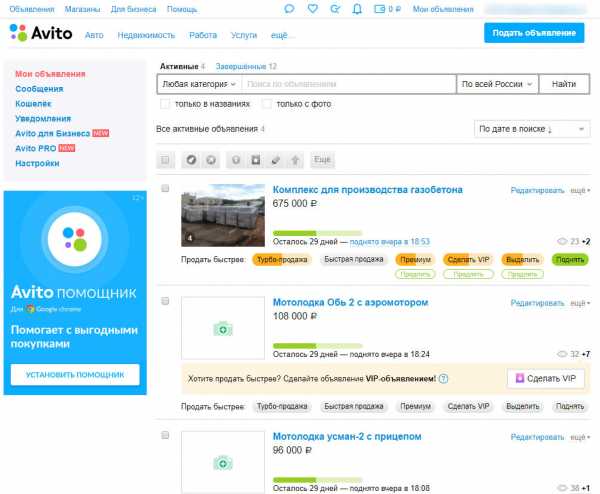The height and width of the screenshot is (494, 600).
Task: View stats eye icon for Мотолодка усман-2
Action: pos(562,488)
